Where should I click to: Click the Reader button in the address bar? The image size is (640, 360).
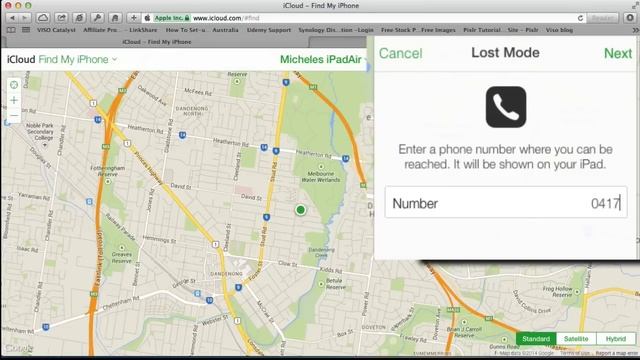[x=602, y=18]
